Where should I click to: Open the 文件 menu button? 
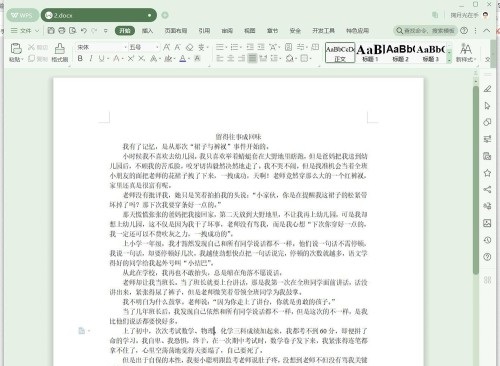point(25,31)
